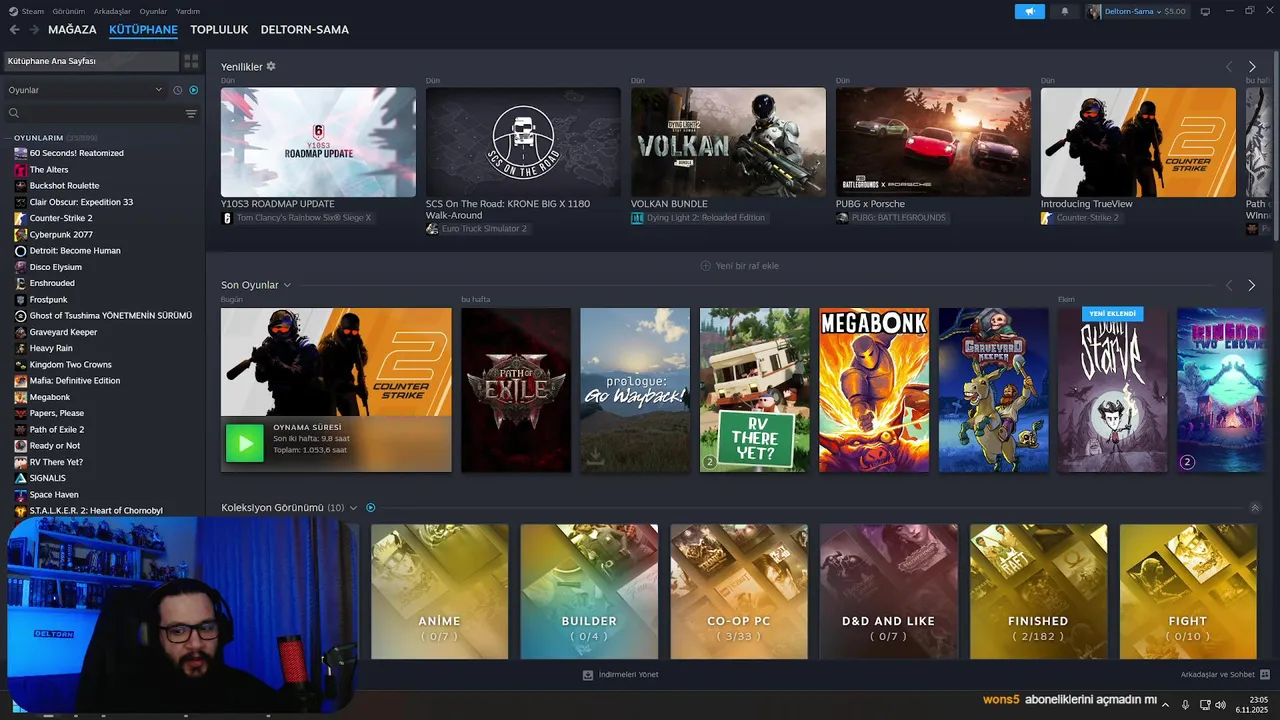Click the clock icon beside the Oyunlar dropdown
1280x720 pixels.
(x=178, y=90)
